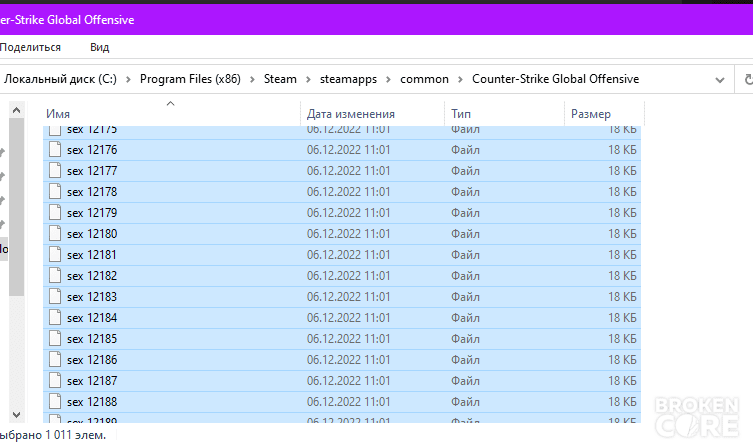Select file icon of sex 12187
The image size is (753, 444).
(55, 381)
